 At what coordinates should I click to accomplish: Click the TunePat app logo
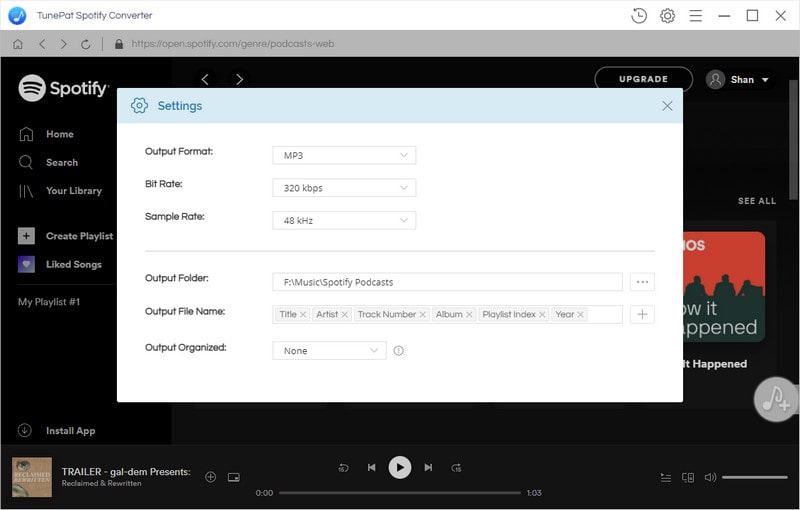click(17, 15)
